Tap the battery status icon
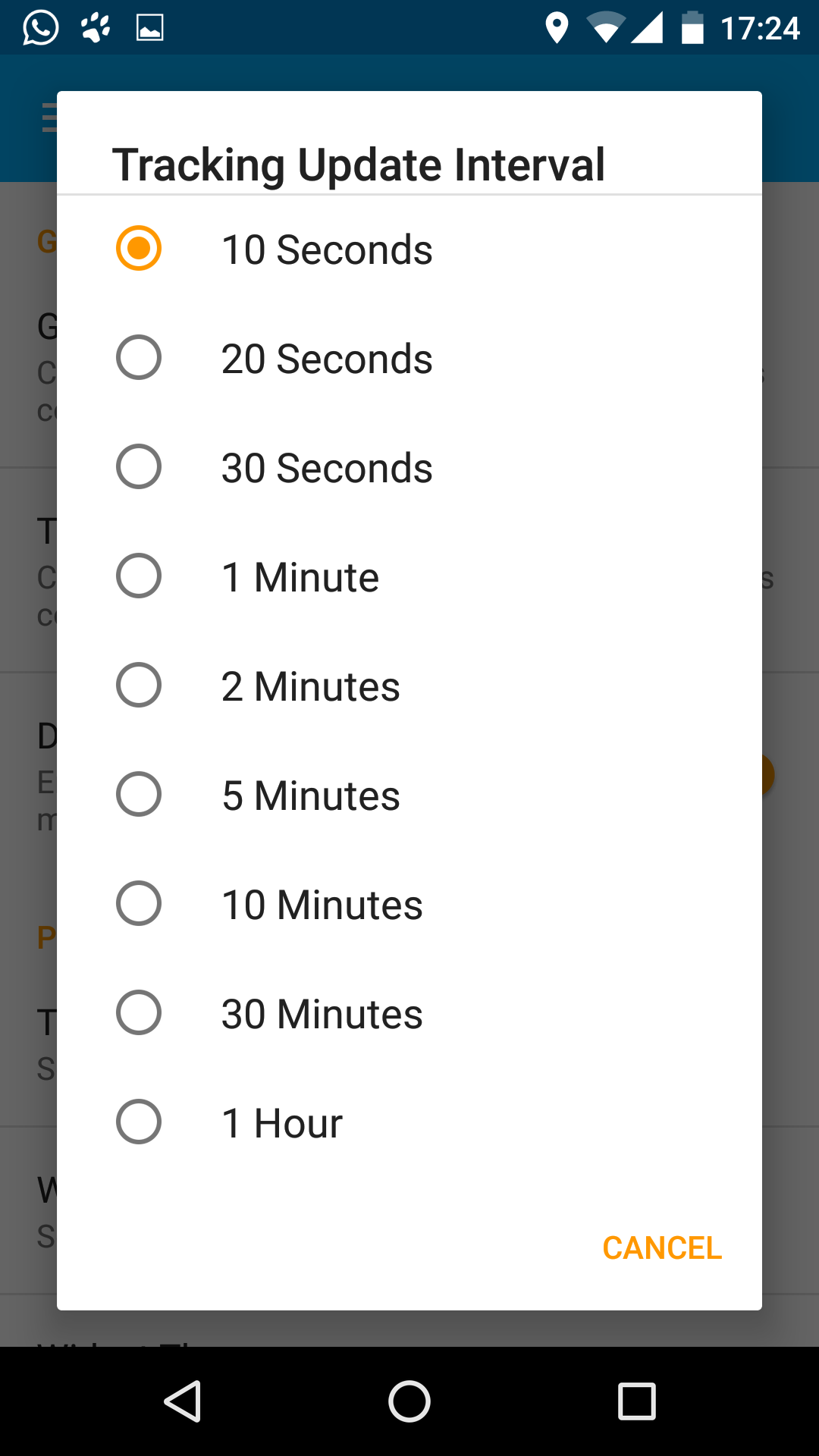819x1456 pixels. [692, 28]
